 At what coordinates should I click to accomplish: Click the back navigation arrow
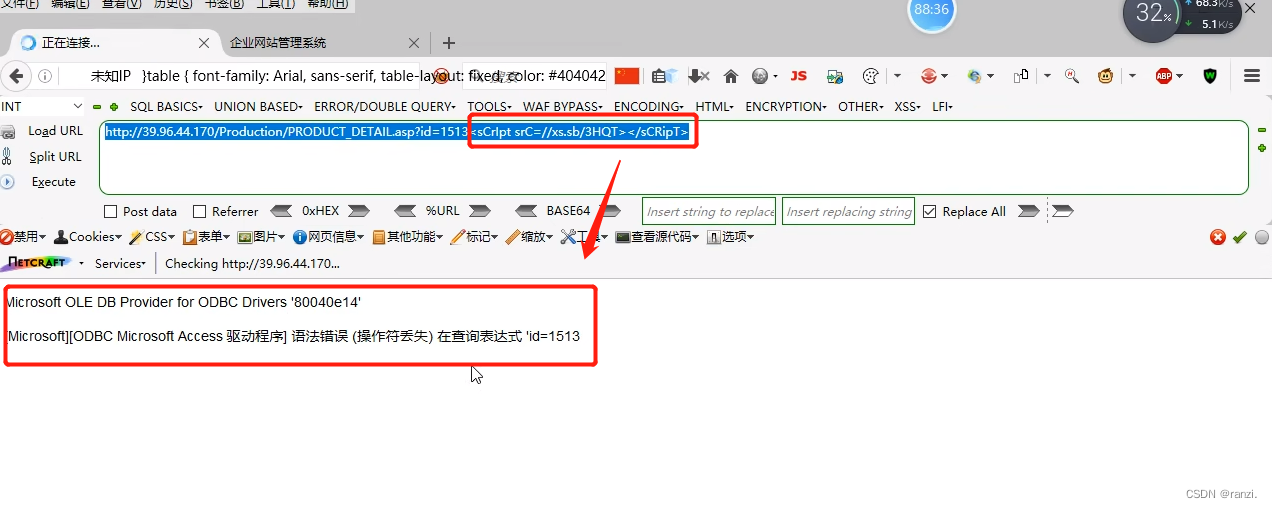[x=16, y=76]
